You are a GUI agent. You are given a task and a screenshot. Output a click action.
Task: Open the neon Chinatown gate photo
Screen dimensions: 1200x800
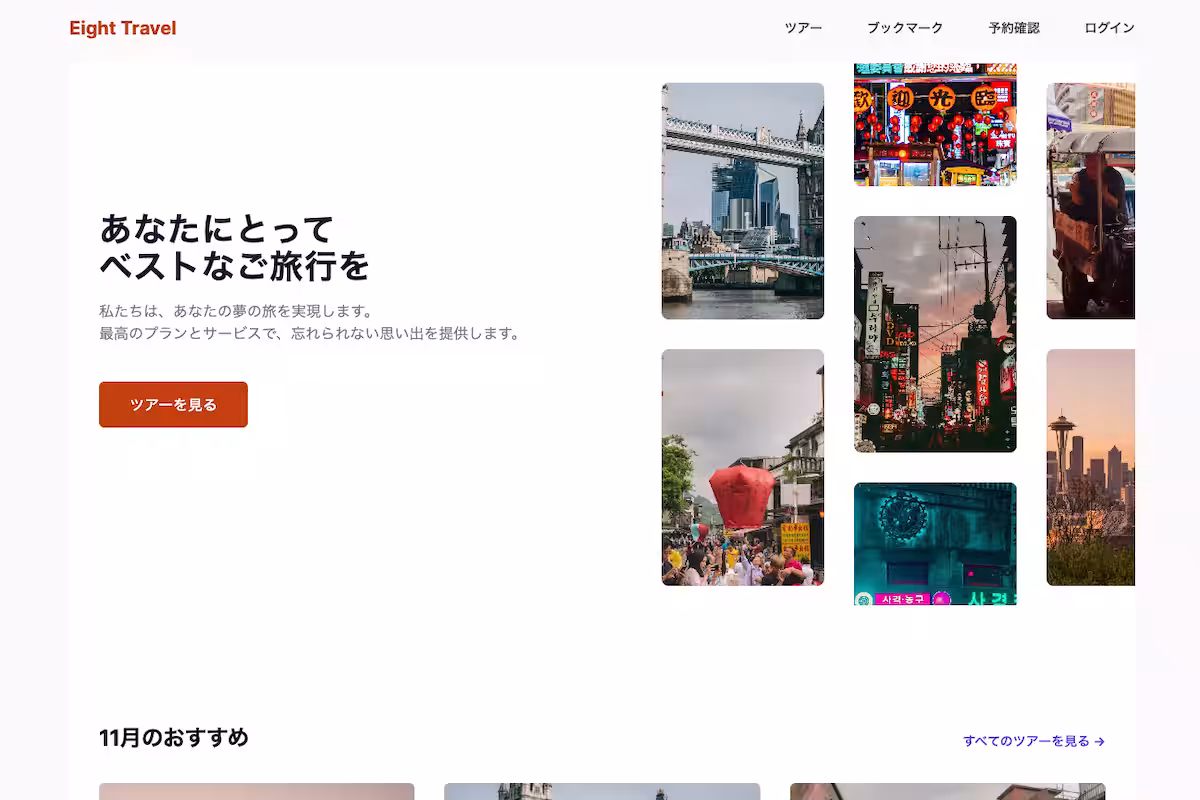(934, 120)
